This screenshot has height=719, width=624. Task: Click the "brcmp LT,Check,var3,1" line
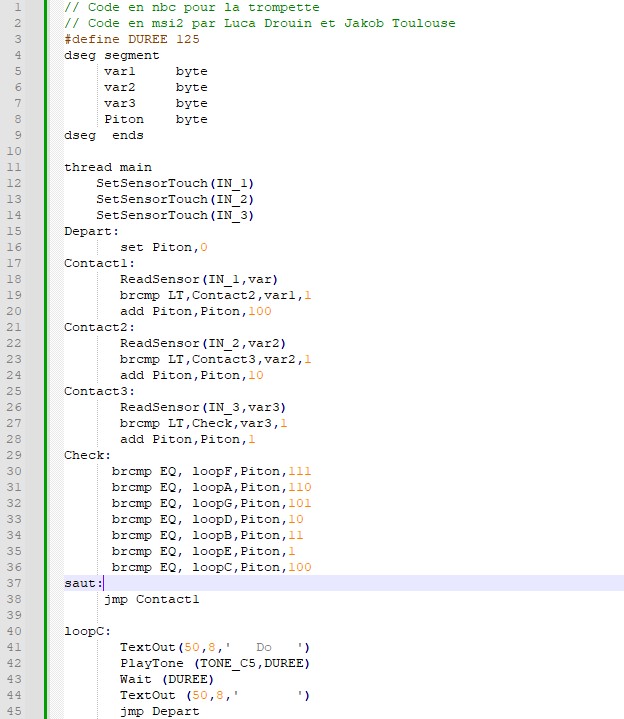click(204, 423)
